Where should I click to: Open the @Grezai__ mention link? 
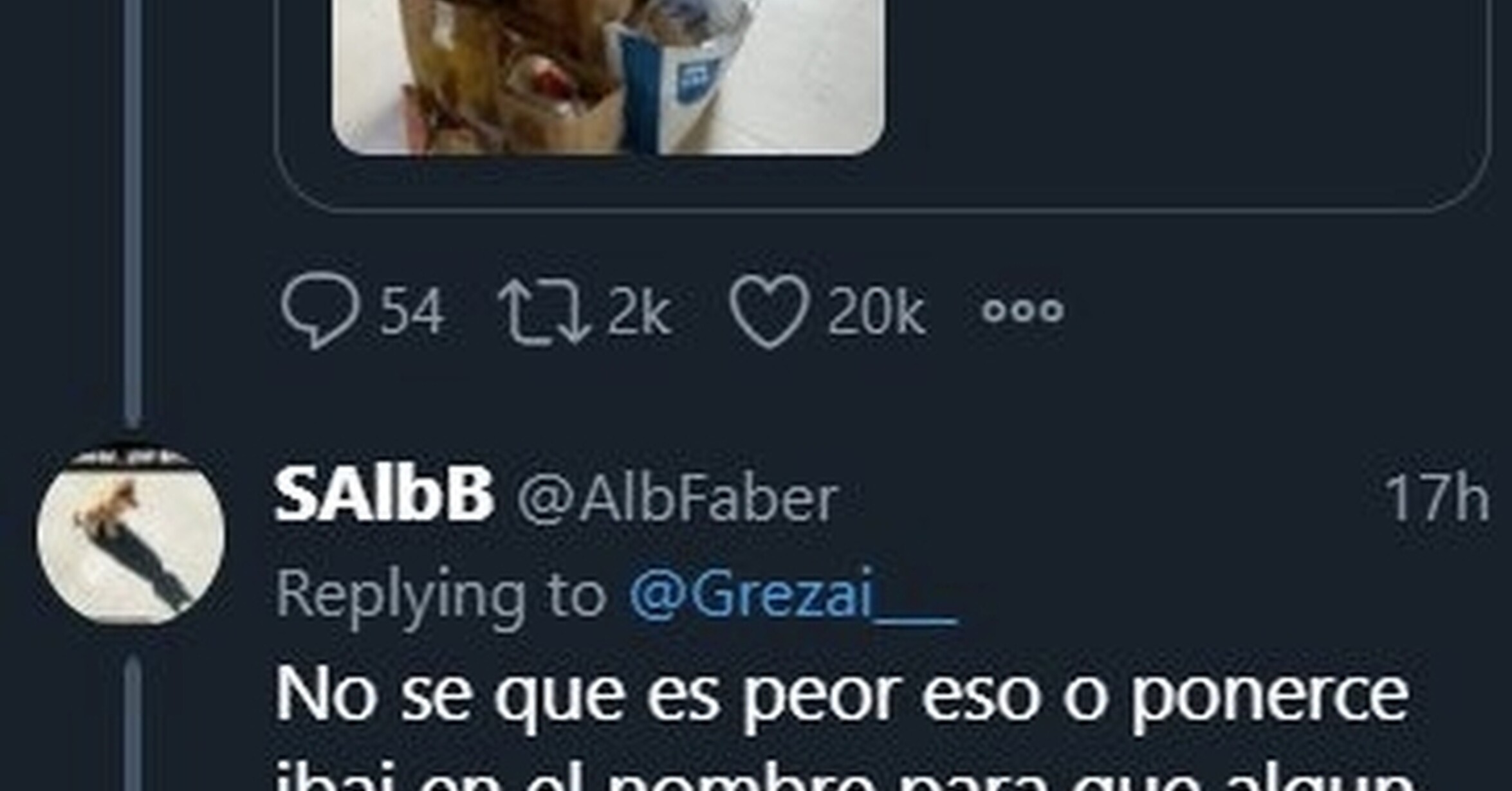[x=793, y=595]
